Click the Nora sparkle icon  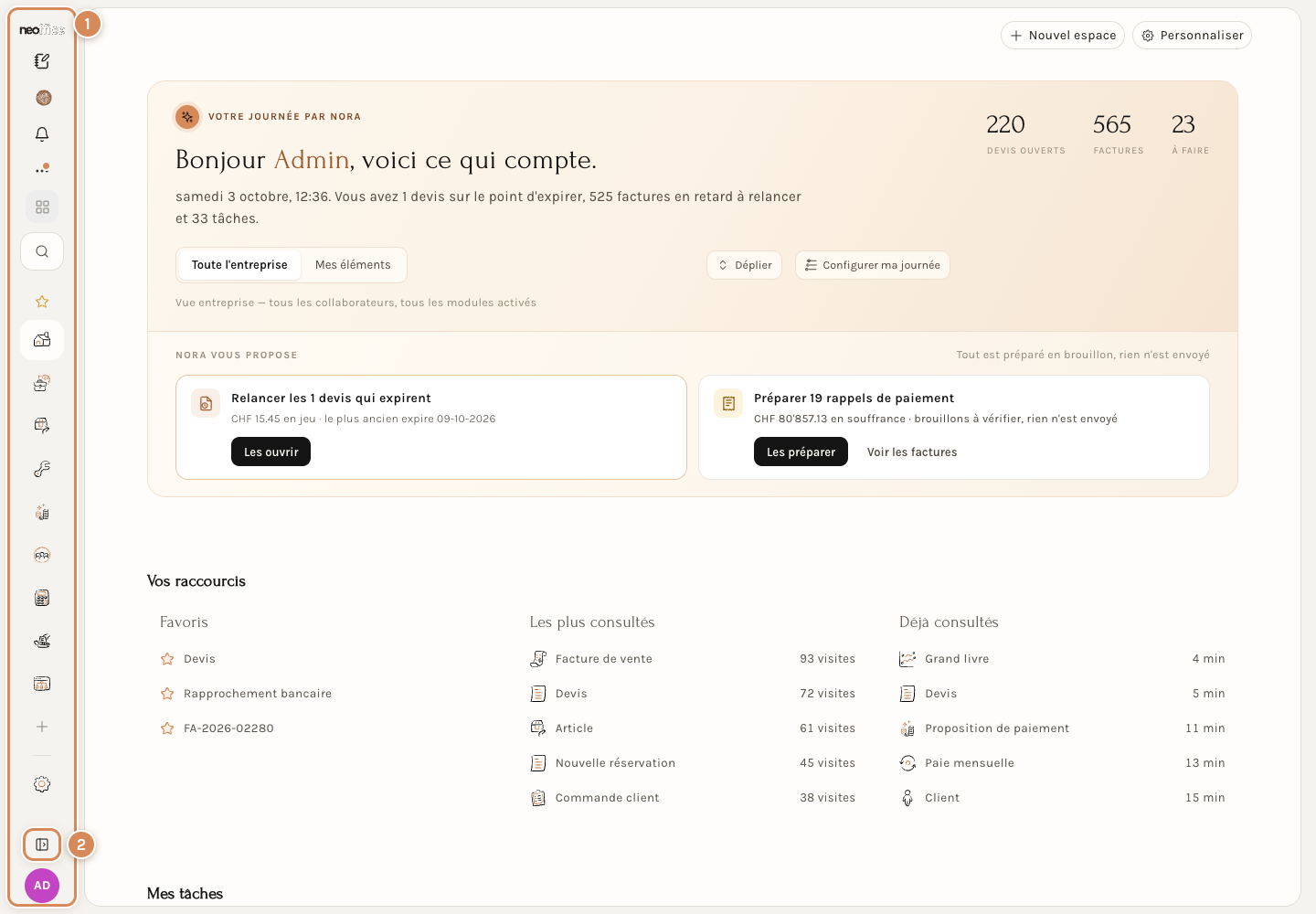(187, 117)
